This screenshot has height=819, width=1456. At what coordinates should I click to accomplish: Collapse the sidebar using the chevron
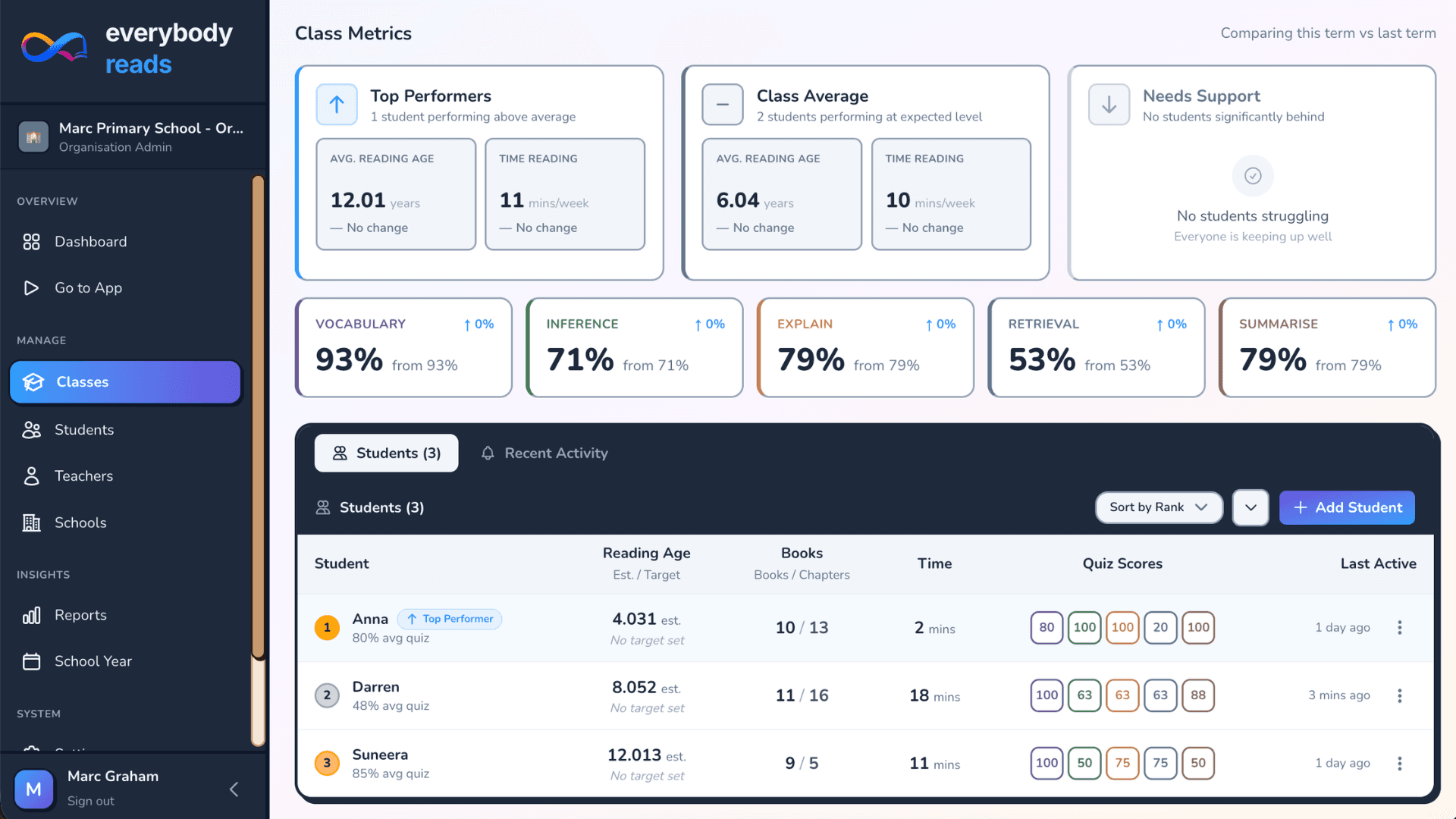[234, 789]
